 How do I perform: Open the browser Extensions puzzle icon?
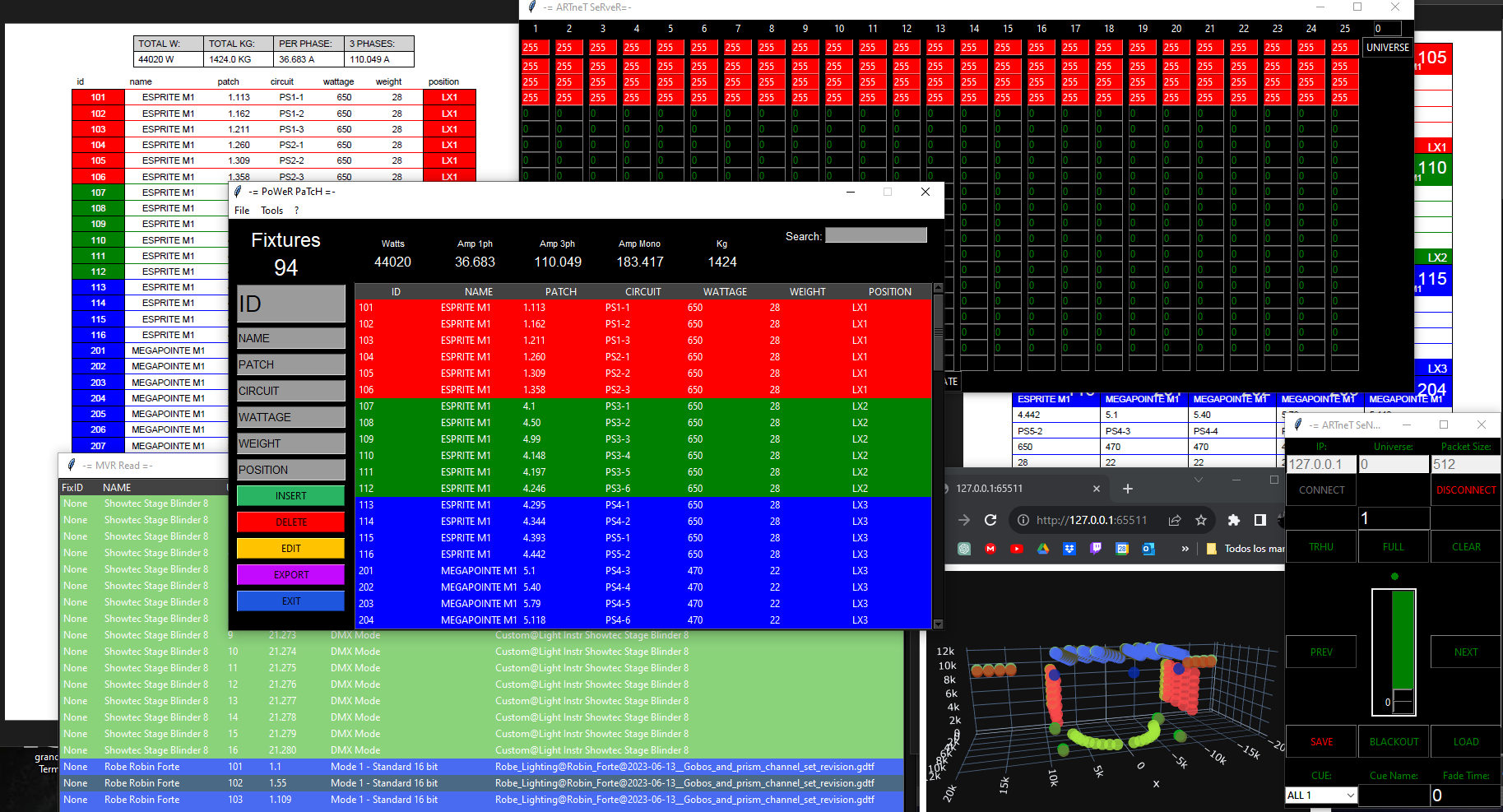coord(1233,520)
